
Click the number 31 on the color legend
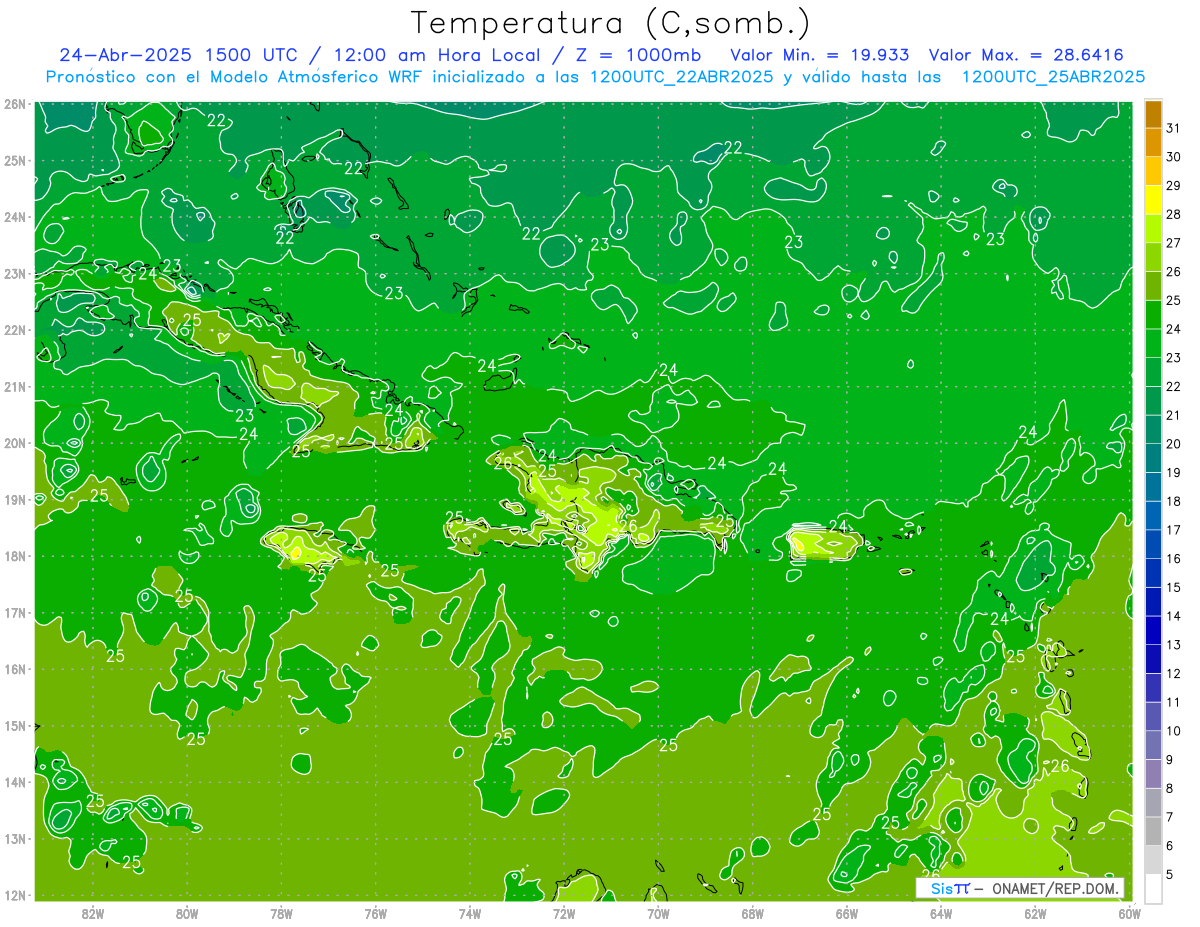pos(1174,129)
